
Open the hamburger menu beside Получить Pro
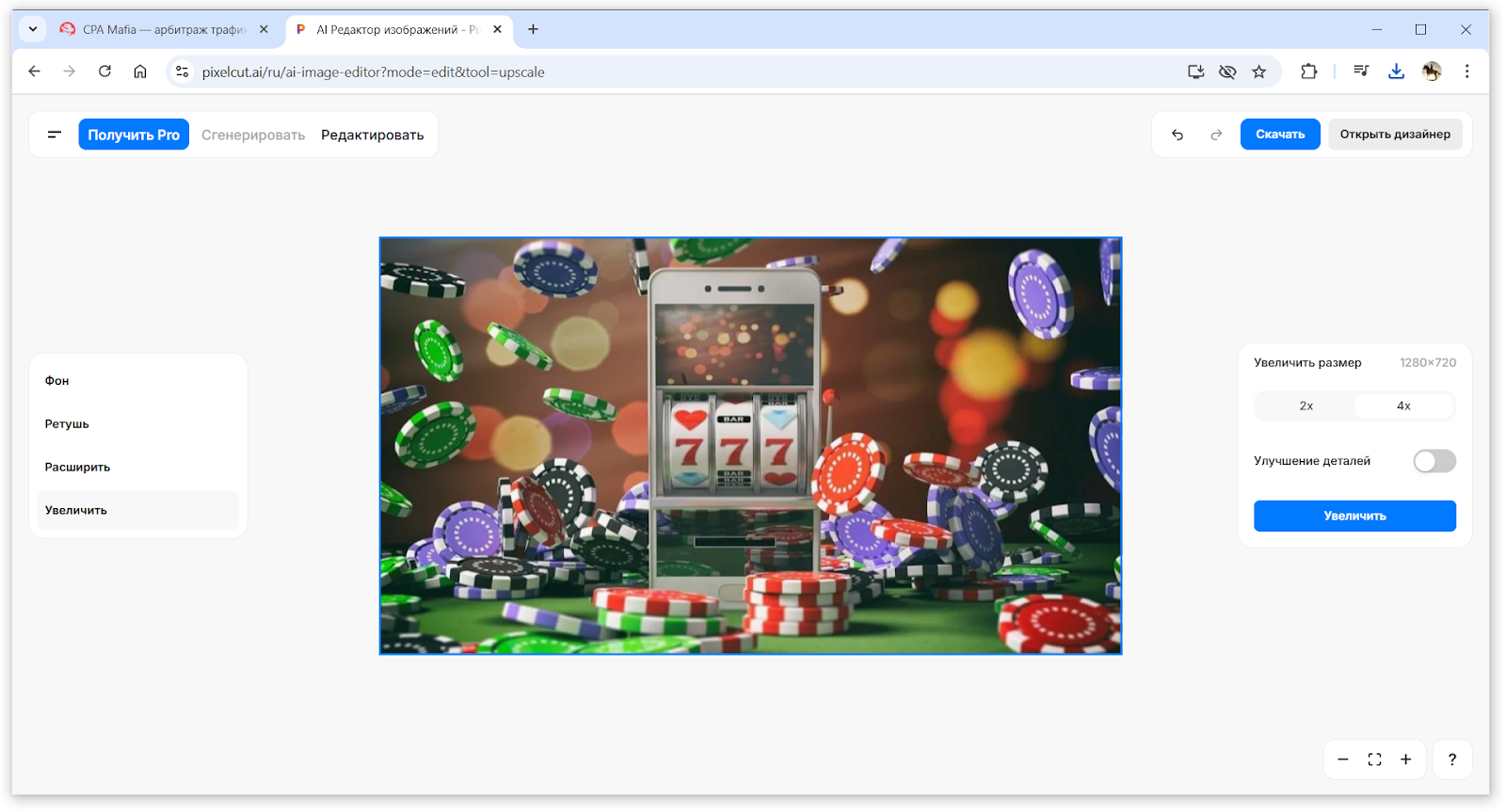click(x=54, y=135)
